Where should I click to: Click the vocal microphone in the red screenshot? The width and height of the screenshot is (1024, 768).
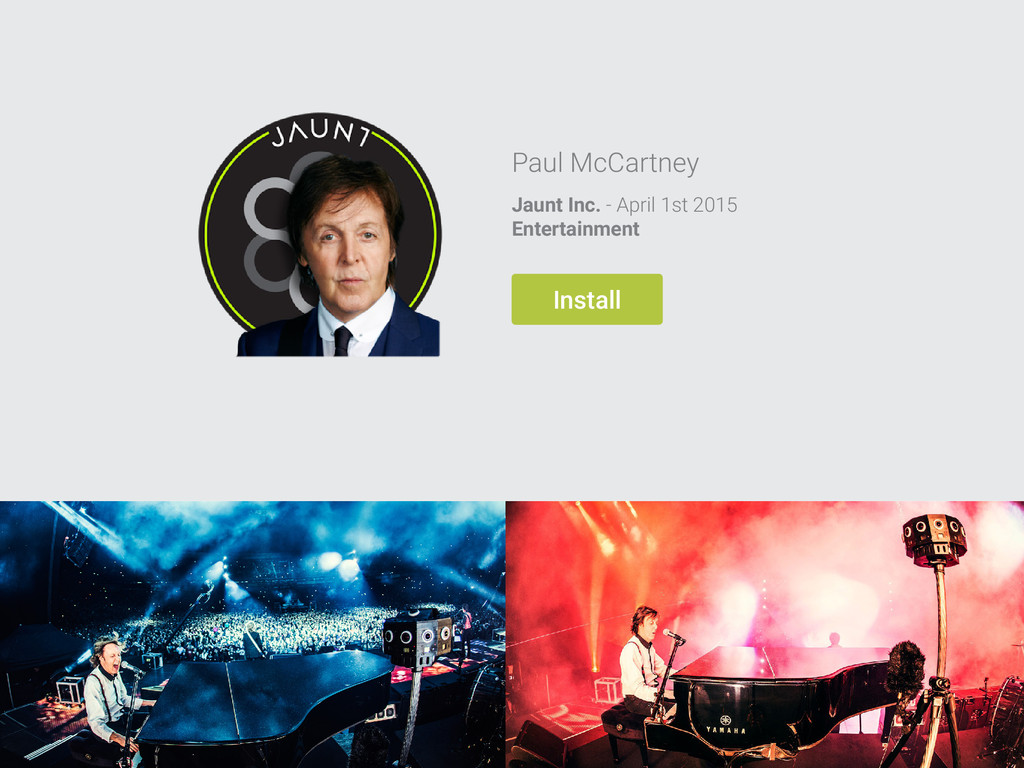tap(674, 635)
